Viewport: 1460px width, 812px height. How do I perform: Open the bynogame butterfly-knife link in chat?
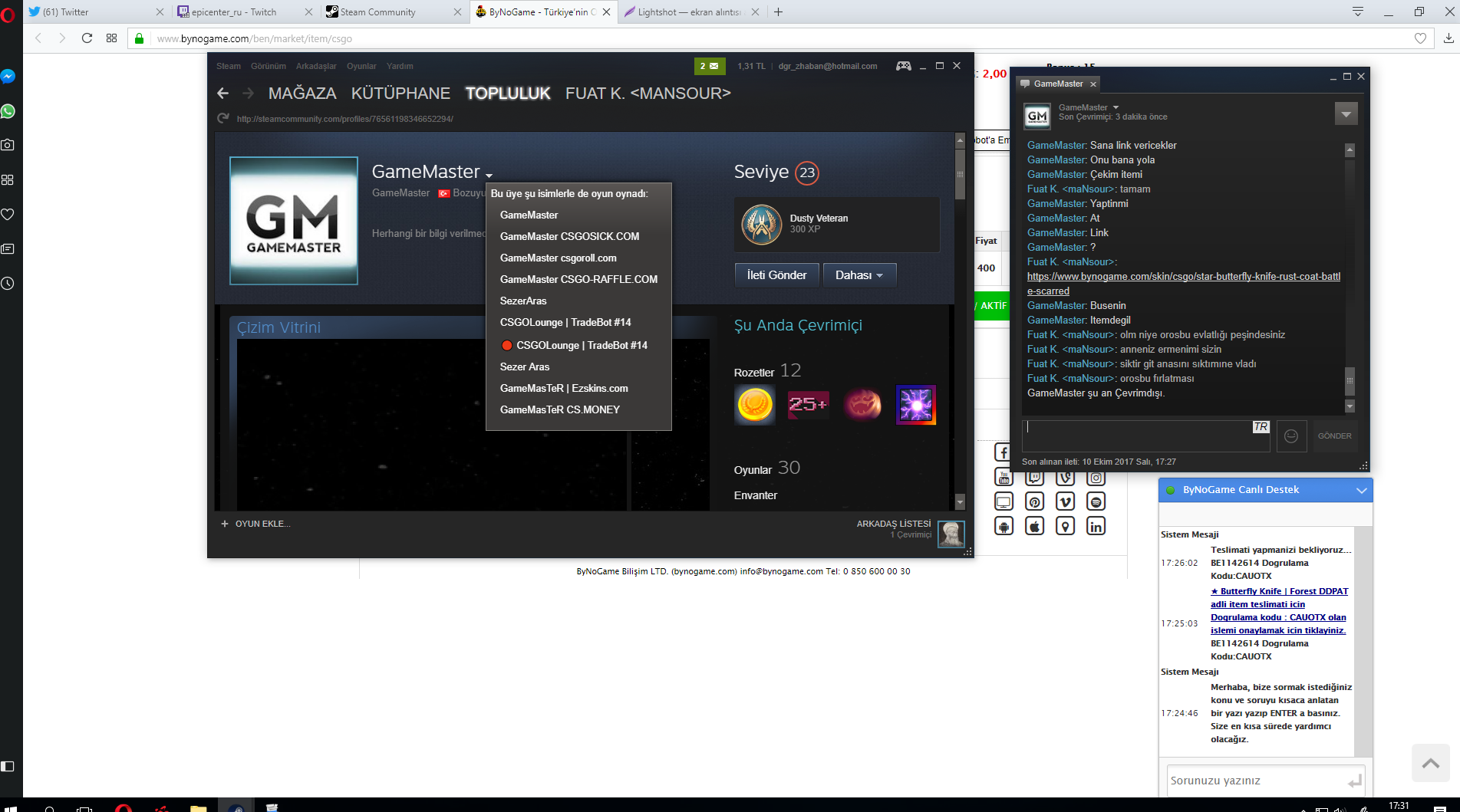[x=1184, y=284]
